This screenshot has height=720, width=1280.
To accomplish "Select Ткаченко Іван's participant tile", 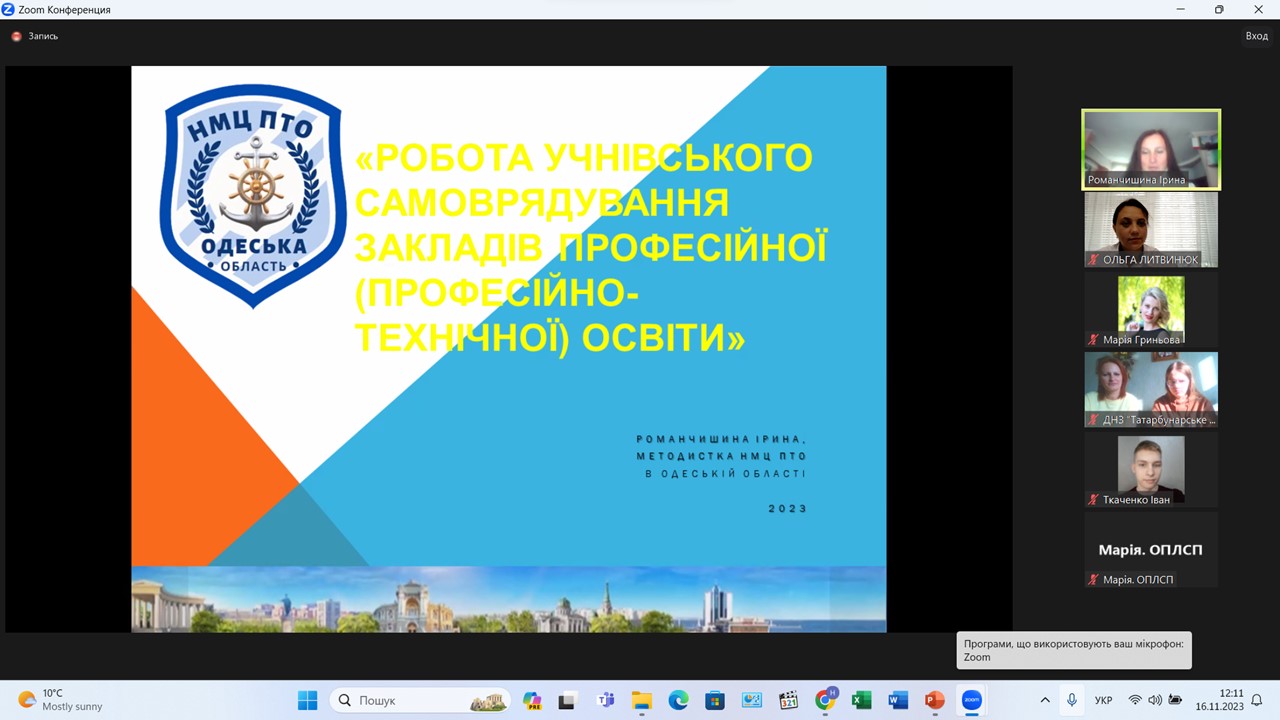I will tap(1151, 470).
